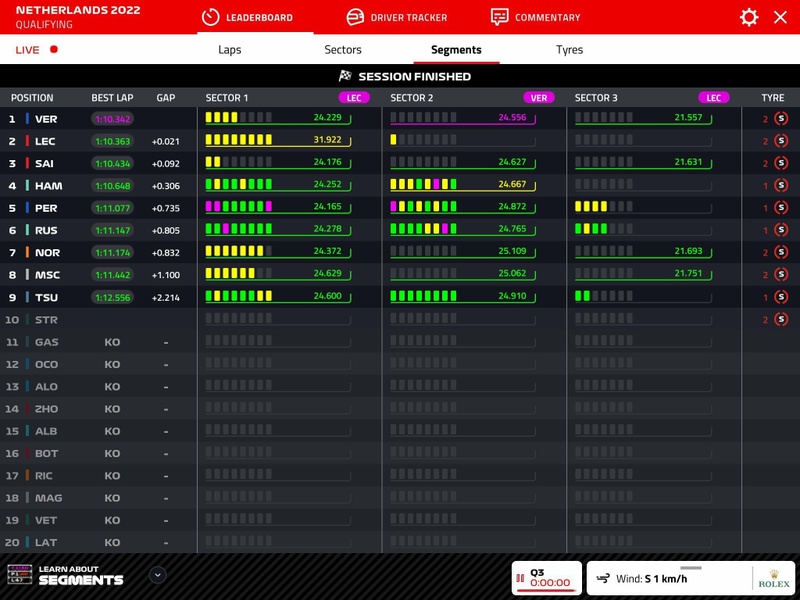Click the red LIVE indicator dot
The height and width of the screenshot is (600, 800).
click(x=54, y=49)
